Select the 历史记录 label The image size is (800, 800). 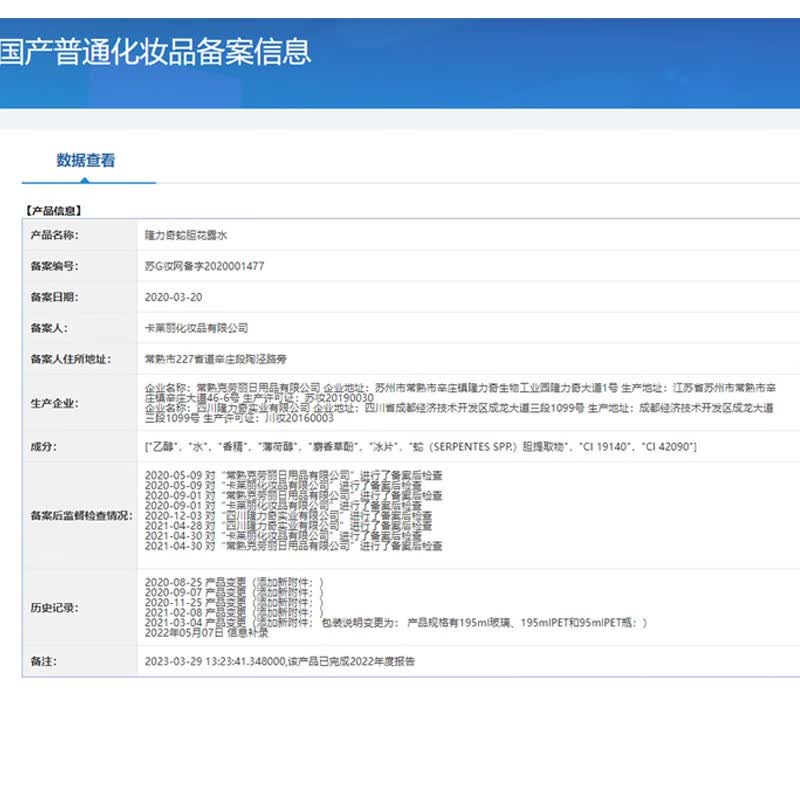55,608
